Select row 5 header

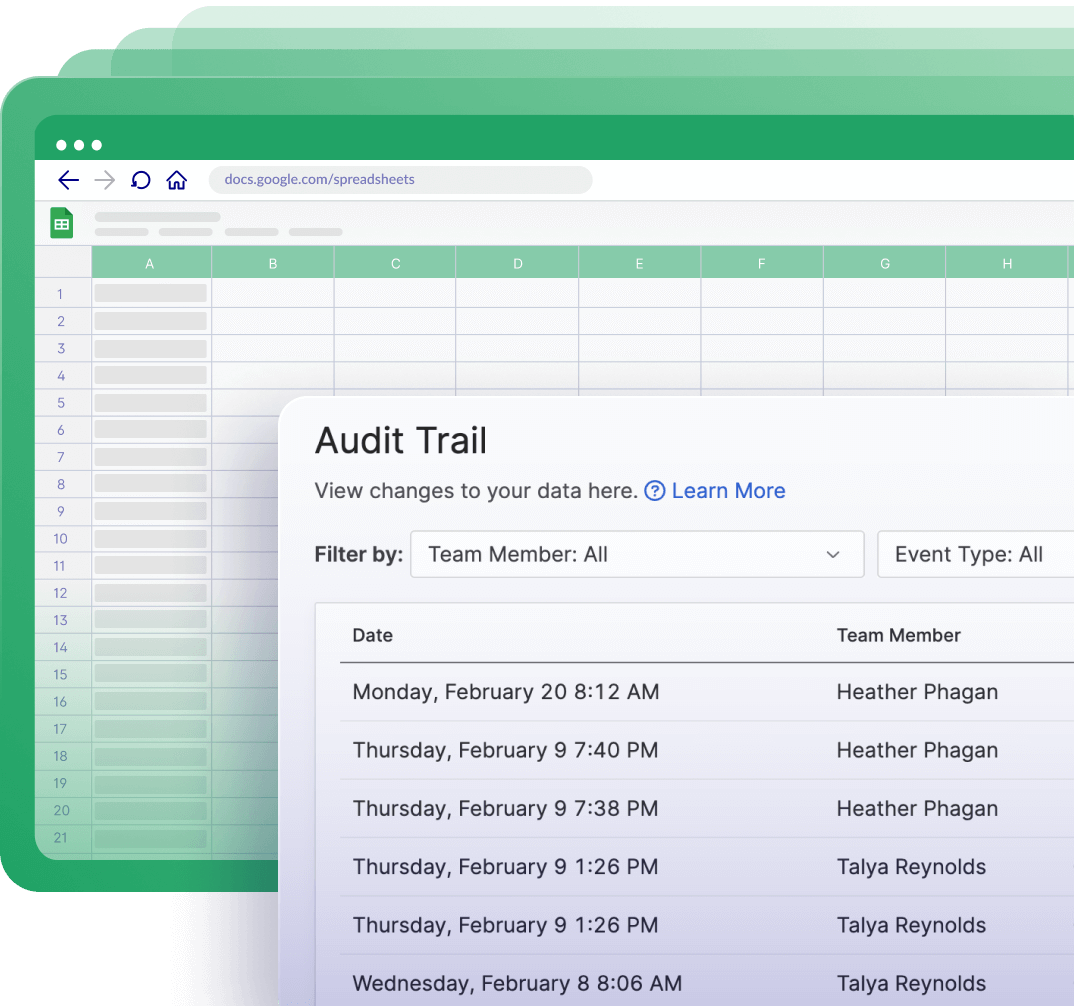(x=62, y=403)
